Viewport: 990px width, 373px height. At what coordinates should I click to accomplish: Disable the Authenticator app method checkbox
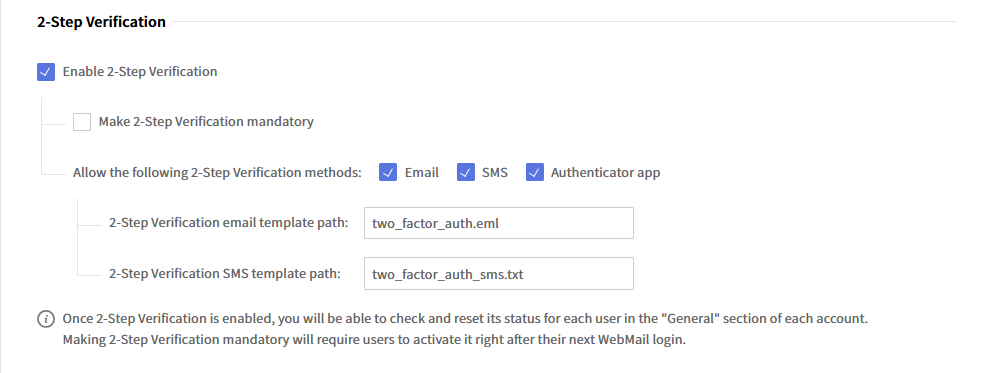tap(535, 172)
